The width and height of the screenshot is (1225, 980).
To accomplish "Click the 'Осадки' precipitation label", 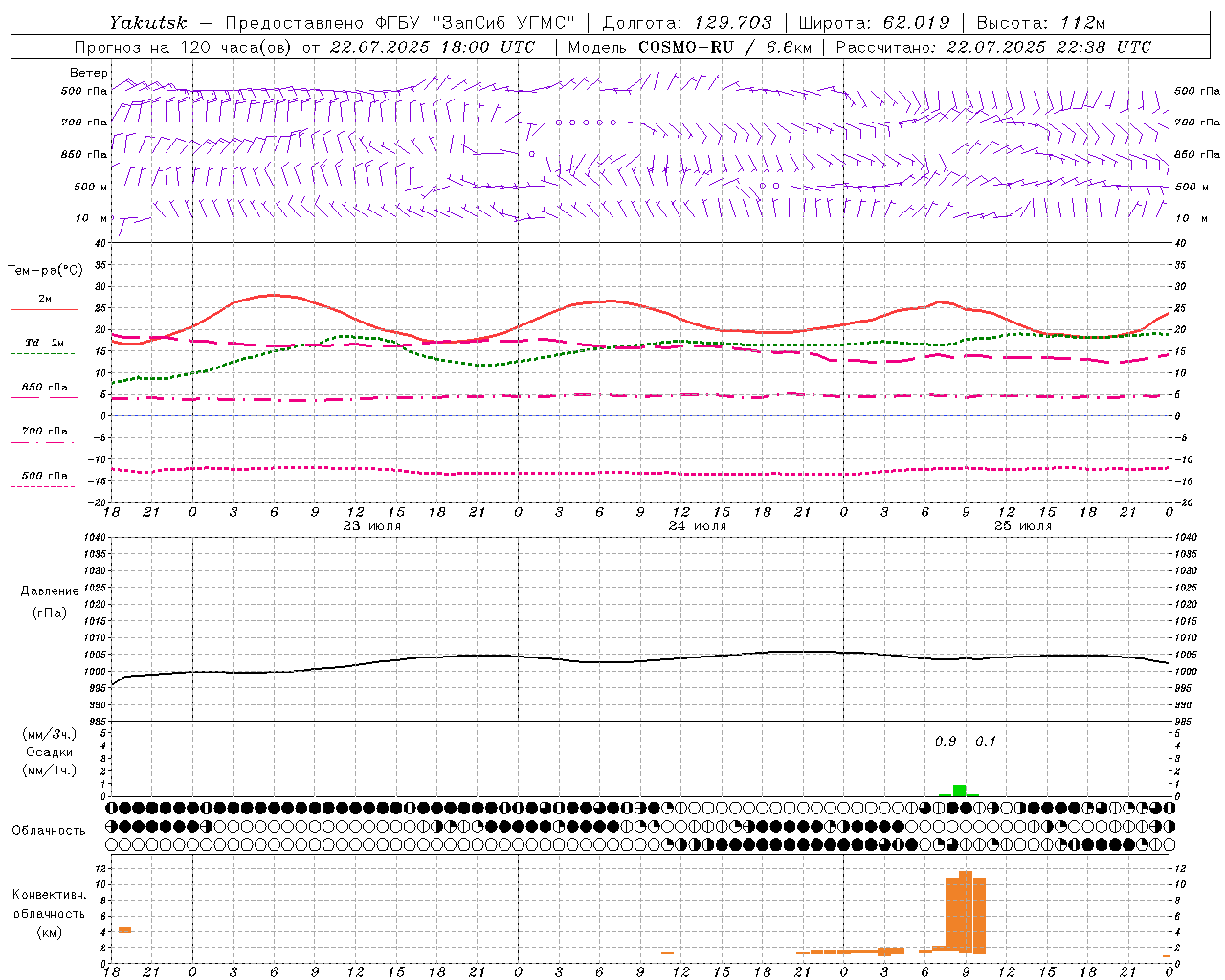I will point(50,752).
